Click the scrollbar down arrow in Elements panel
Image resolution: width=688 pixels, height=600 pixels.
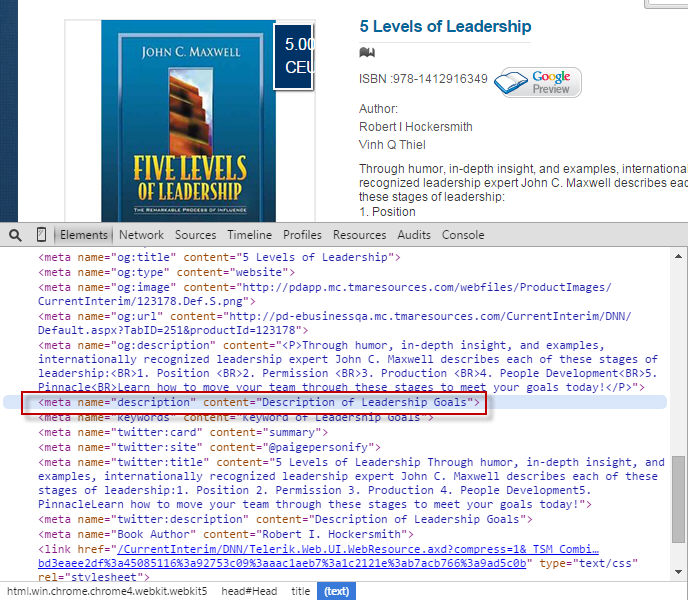(x=678, y=572)
